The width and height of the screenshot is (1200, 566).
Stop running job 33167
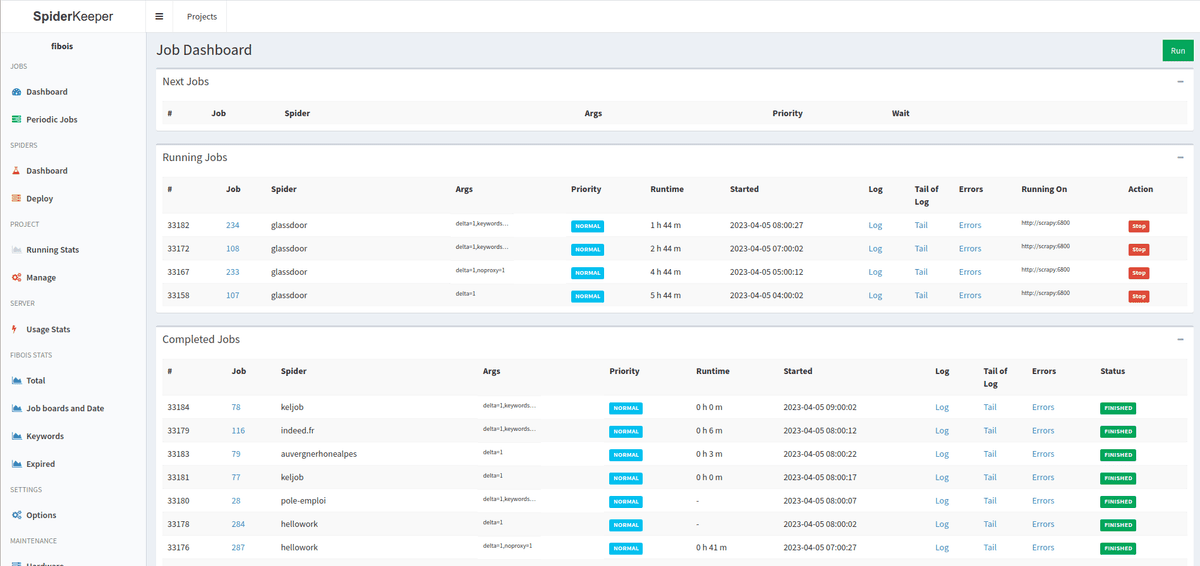[1139, 273]
